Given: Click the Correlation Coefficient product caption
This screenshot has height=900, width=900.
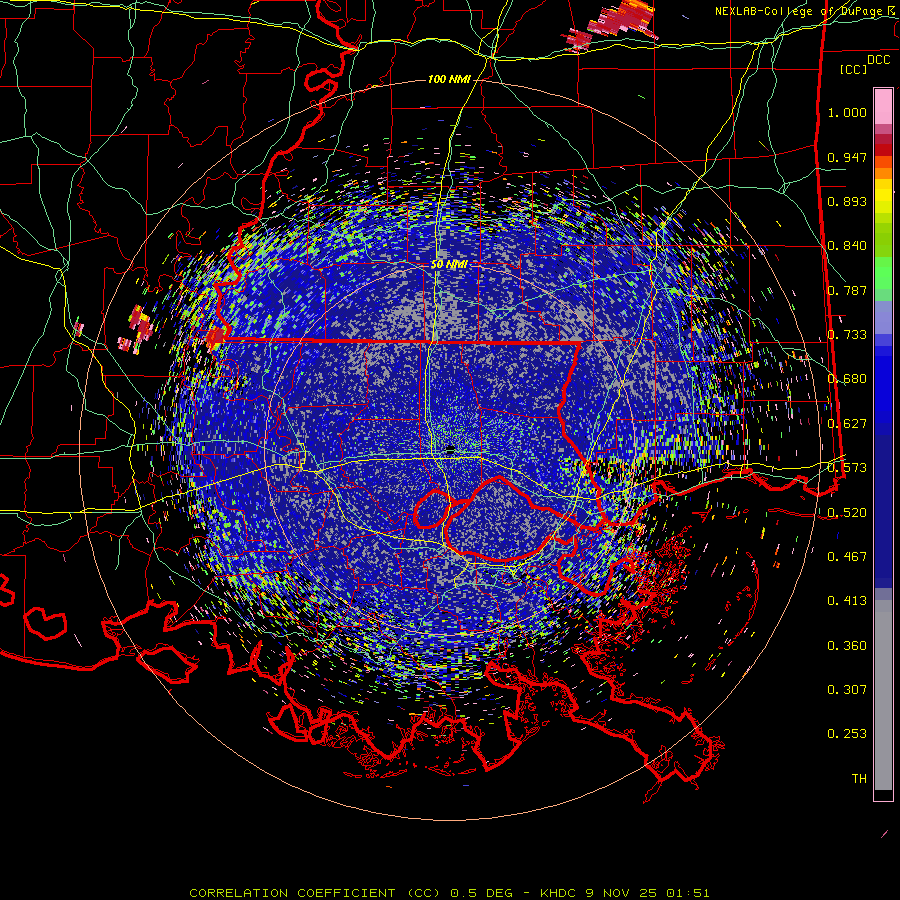Looking at the screenshot, I should coord(449,893).
